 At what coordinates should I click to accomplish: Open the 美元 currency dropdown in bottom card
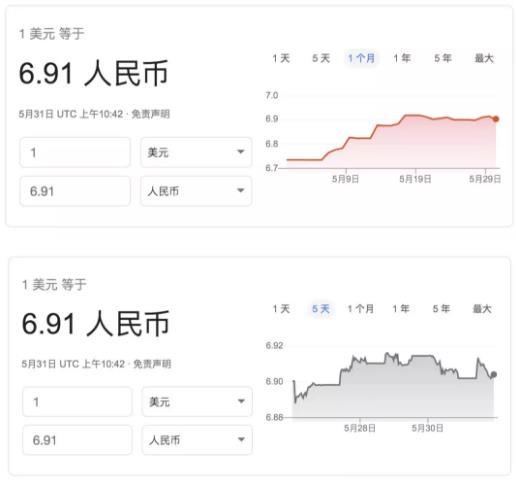[x=197, y=402]
